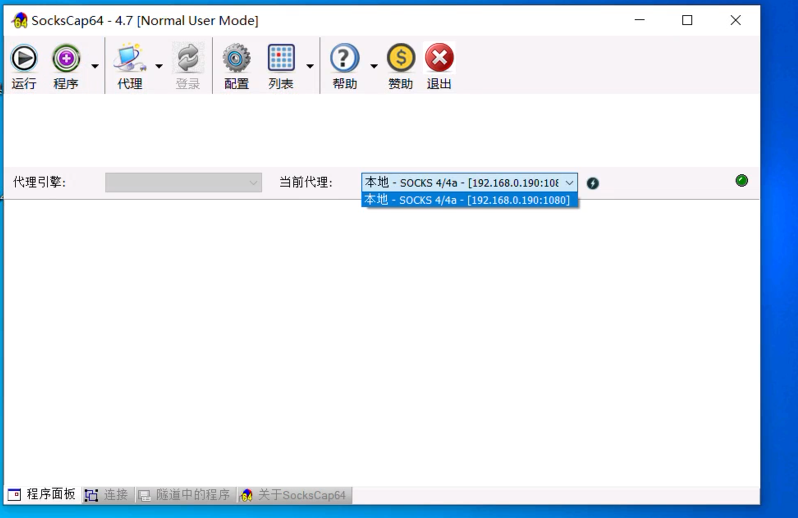Open the 代理 (Proxy) toolbar icon
The width and height of the screenshot is (798, 518).
(130, 58)
